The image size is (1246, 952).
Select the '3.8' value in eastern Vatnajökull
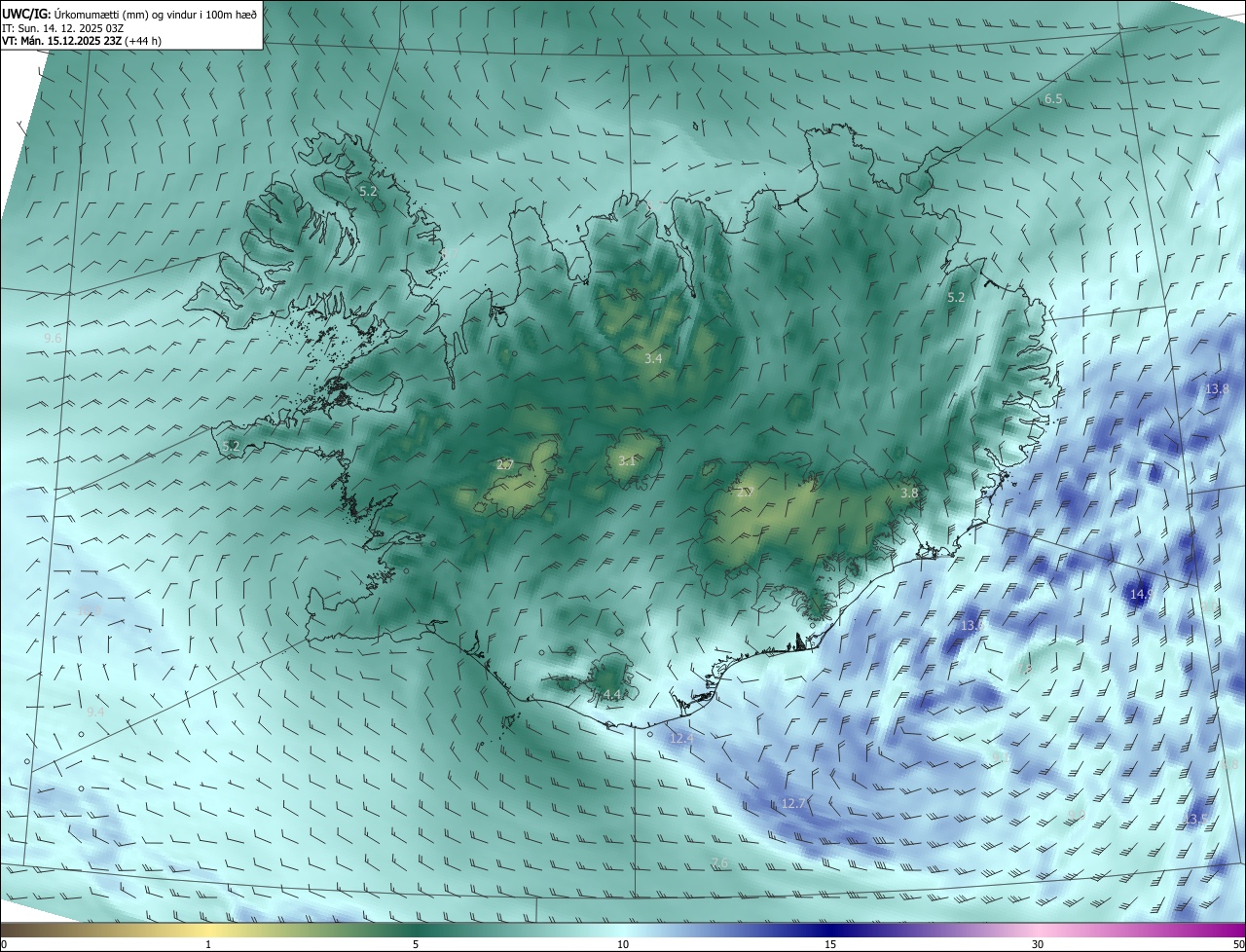click(909, 494)
